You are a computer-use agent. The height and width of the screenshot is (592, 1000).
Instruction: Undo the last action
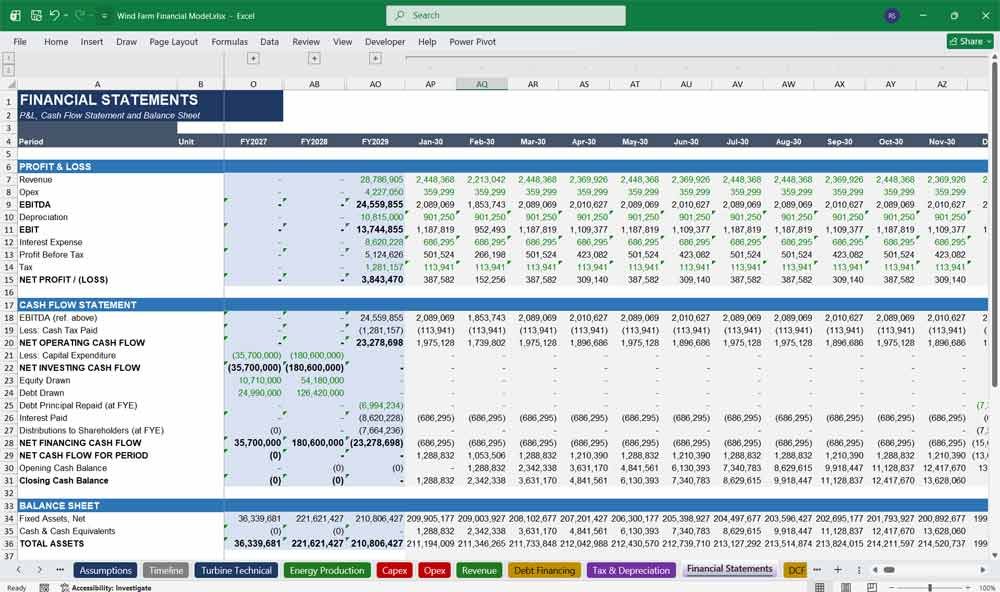[54, 15]
